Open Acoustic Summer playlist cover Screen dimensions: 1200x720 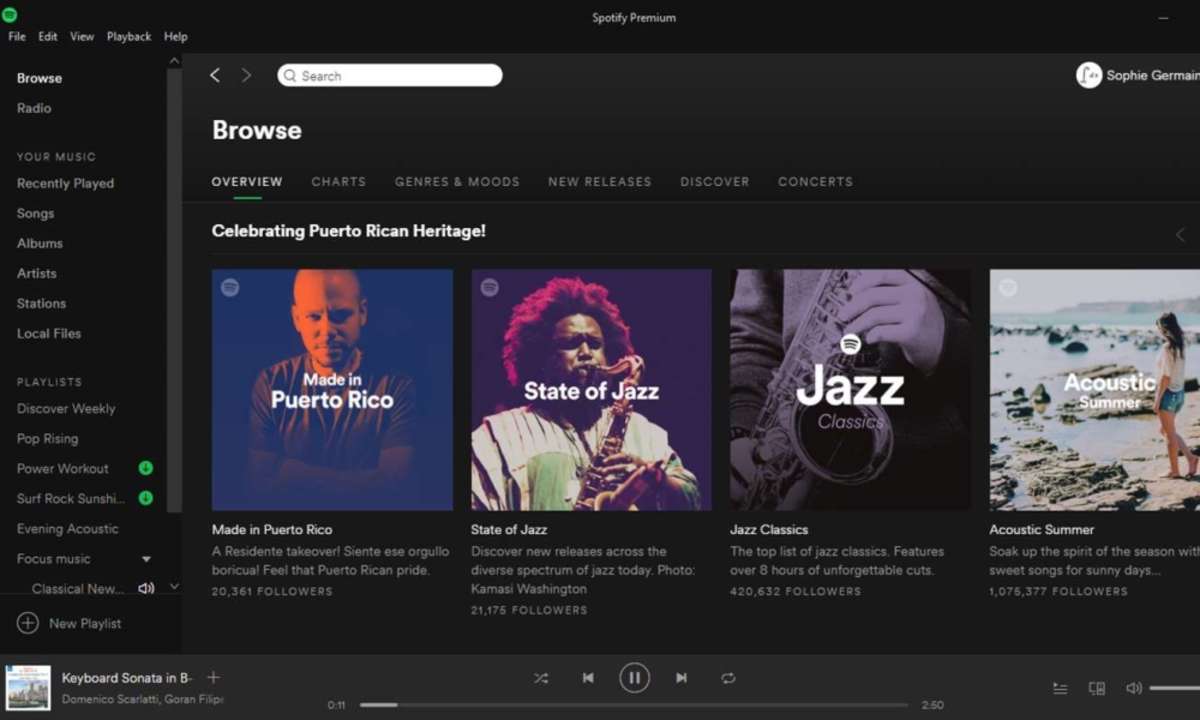pos(1095,390)
